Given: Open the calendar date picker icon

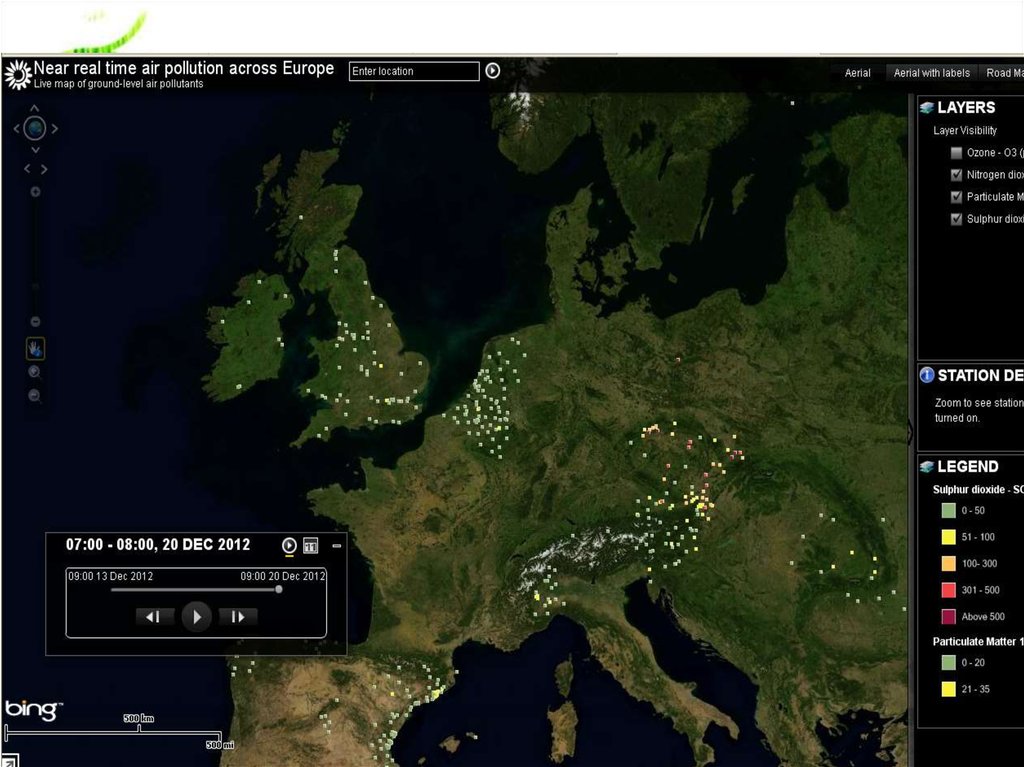Looking at the screenshot, I should click(x=310, y=546).
